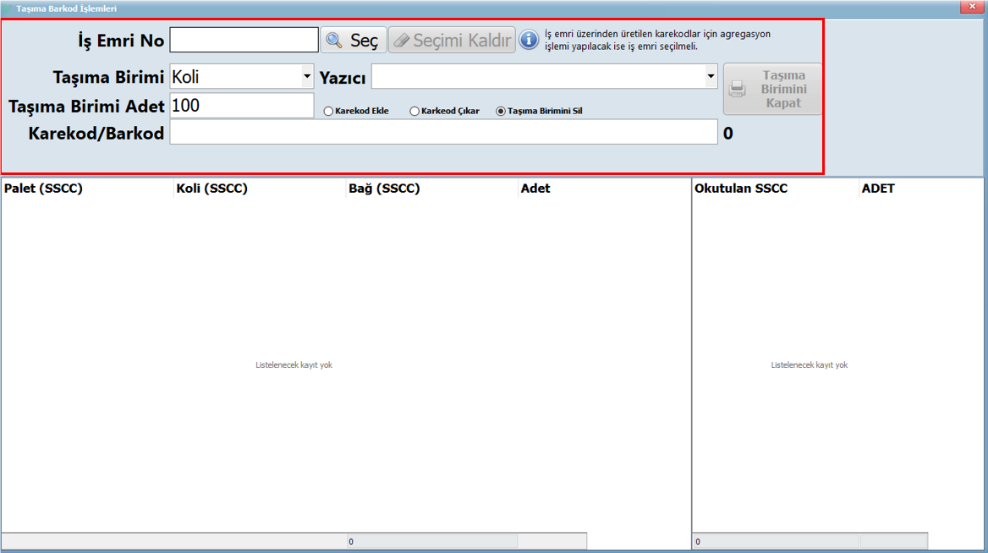
Task: Expand the Yazıcı printer dropdown
Action: [711, 77]
